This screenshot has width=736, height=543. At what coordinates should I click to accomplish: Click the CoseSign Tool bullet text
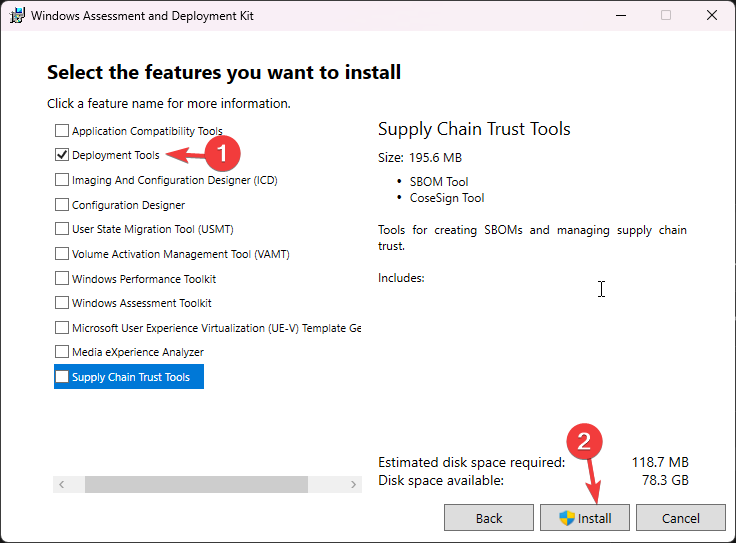coord(447,198)
